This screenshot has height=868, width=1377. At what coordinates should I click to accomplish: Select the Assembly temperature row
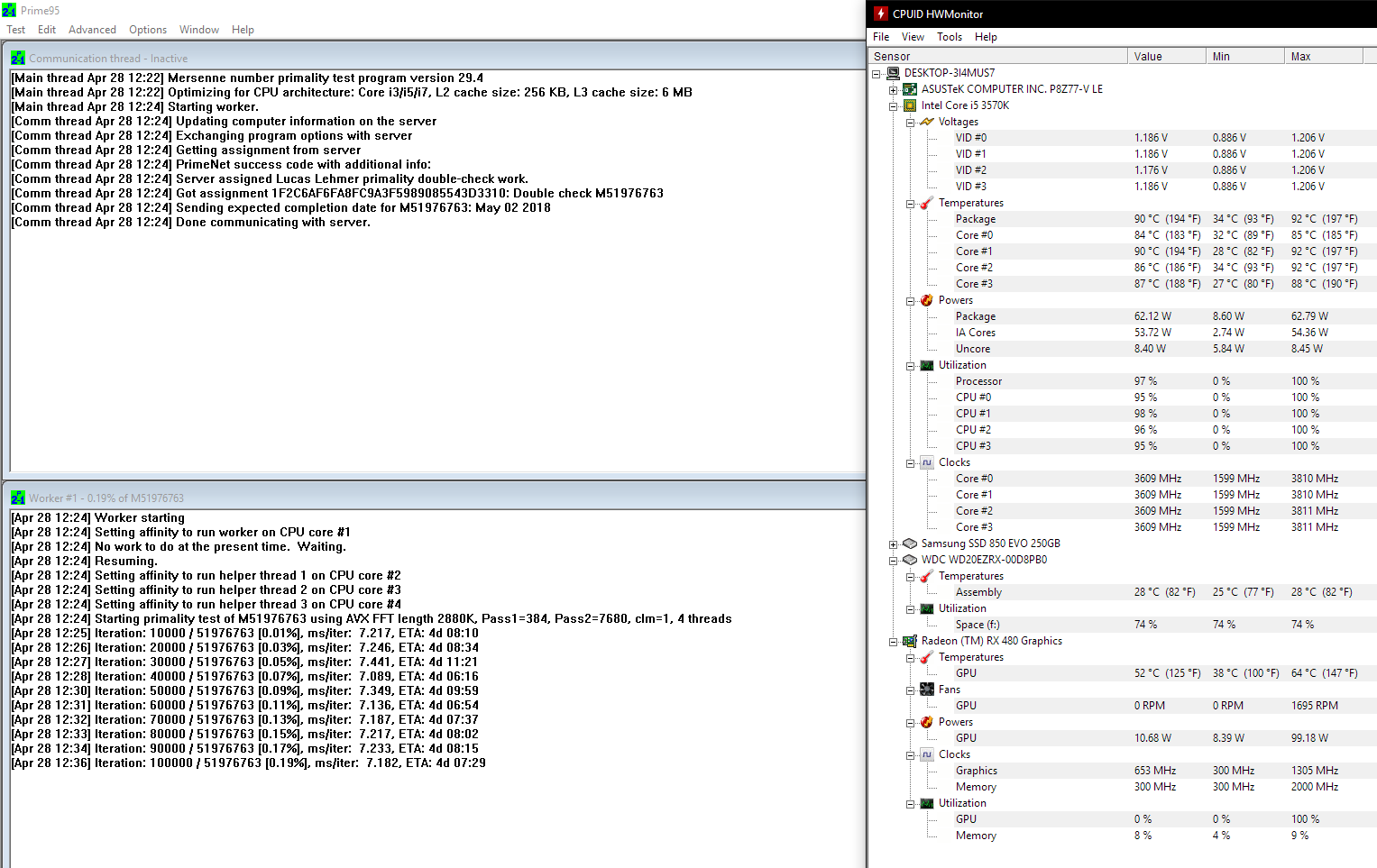point(1164,592)
